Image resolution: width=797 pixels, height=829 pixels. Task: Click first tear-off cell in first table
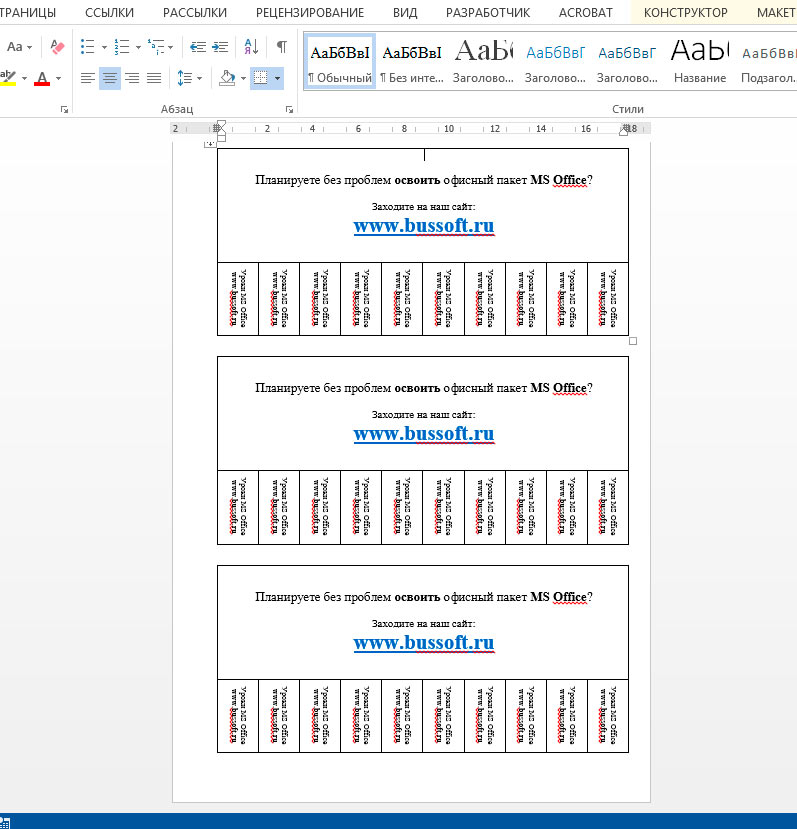point(238,299)
